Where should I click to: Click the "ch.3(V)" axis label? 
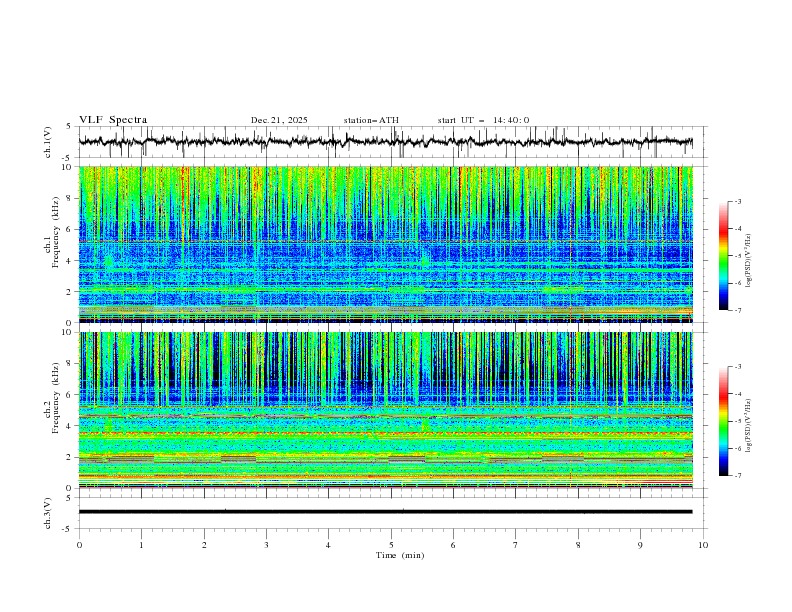pyautogui.click(x=48, y=513)
